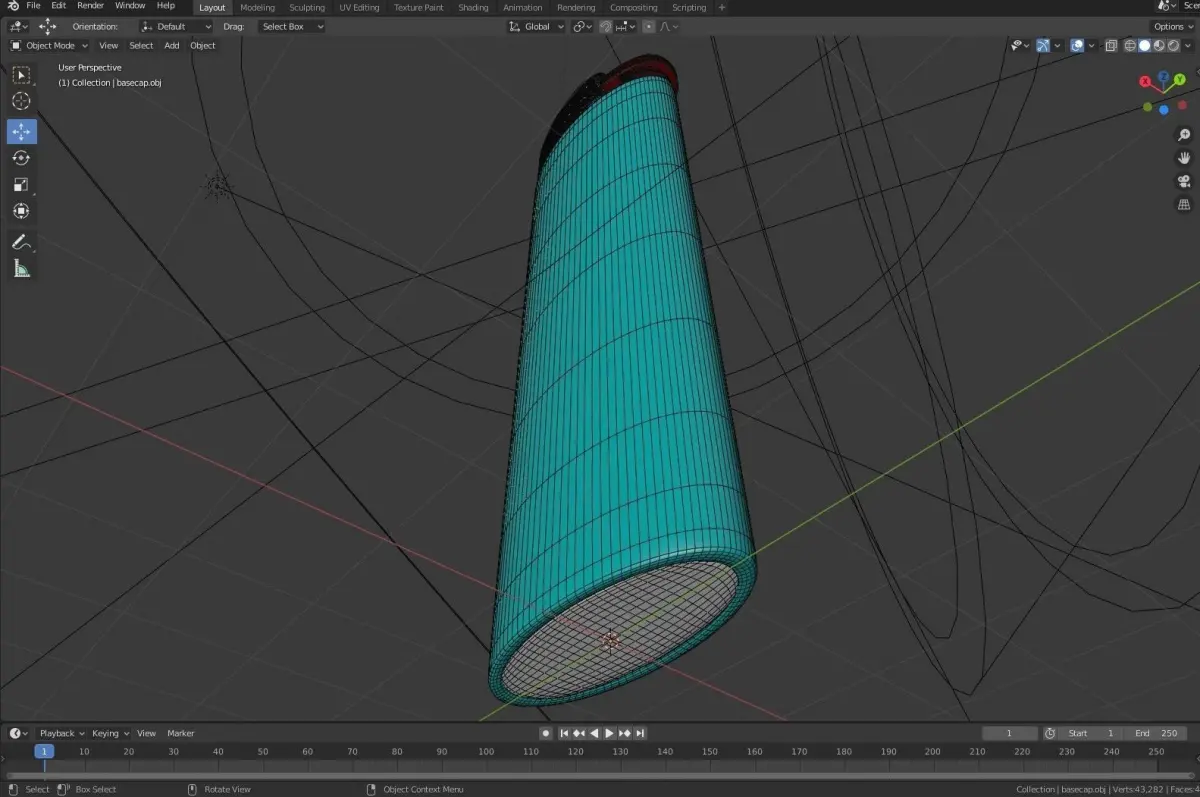Viewport: 1200px width, 797px height.
Task: Jump to the start frame
Action: click(564, 733)
